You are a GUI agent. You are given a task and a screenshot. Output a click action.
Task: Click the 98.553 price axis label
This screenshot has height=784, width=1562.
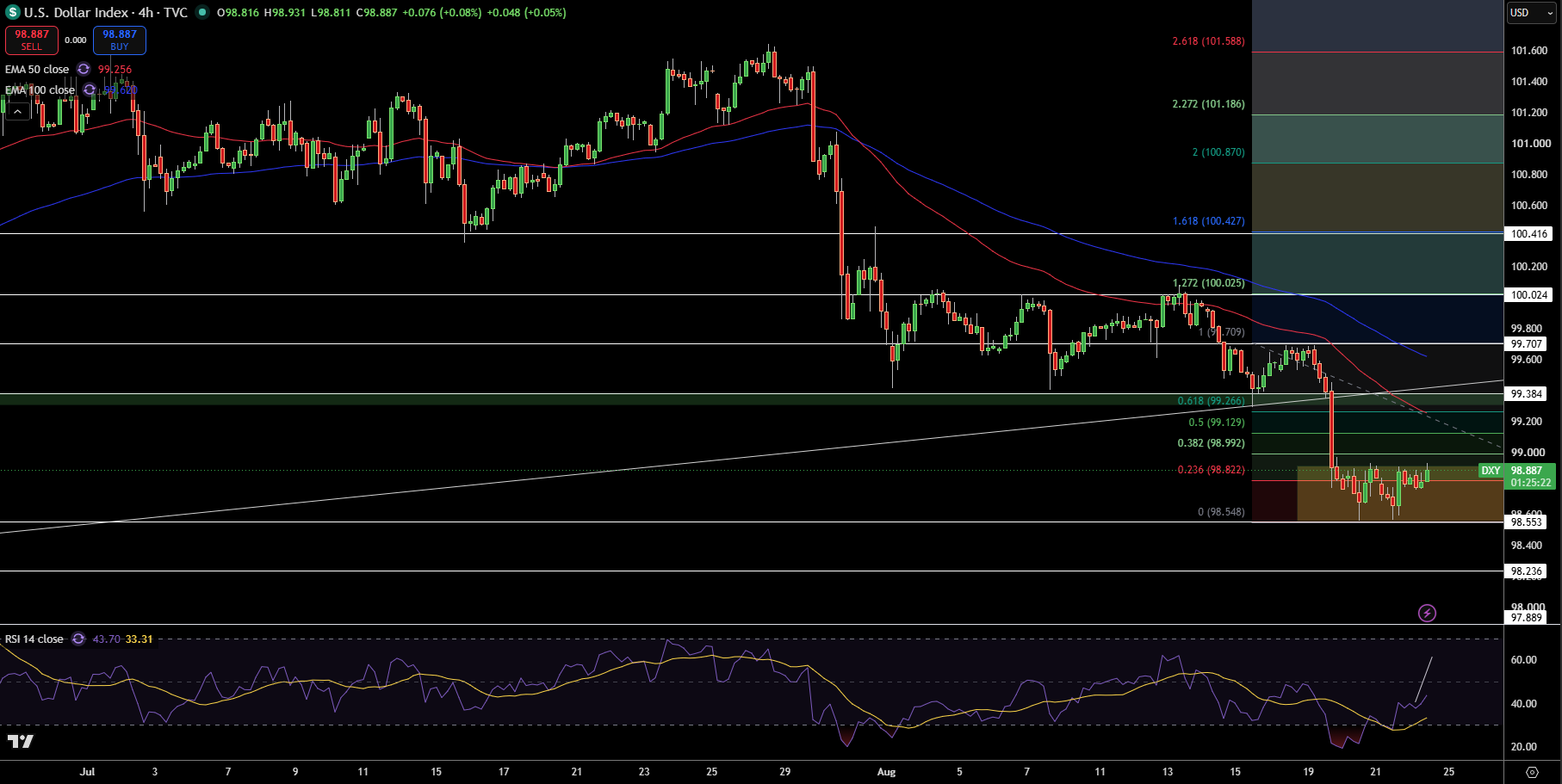tap(1528, 522)
